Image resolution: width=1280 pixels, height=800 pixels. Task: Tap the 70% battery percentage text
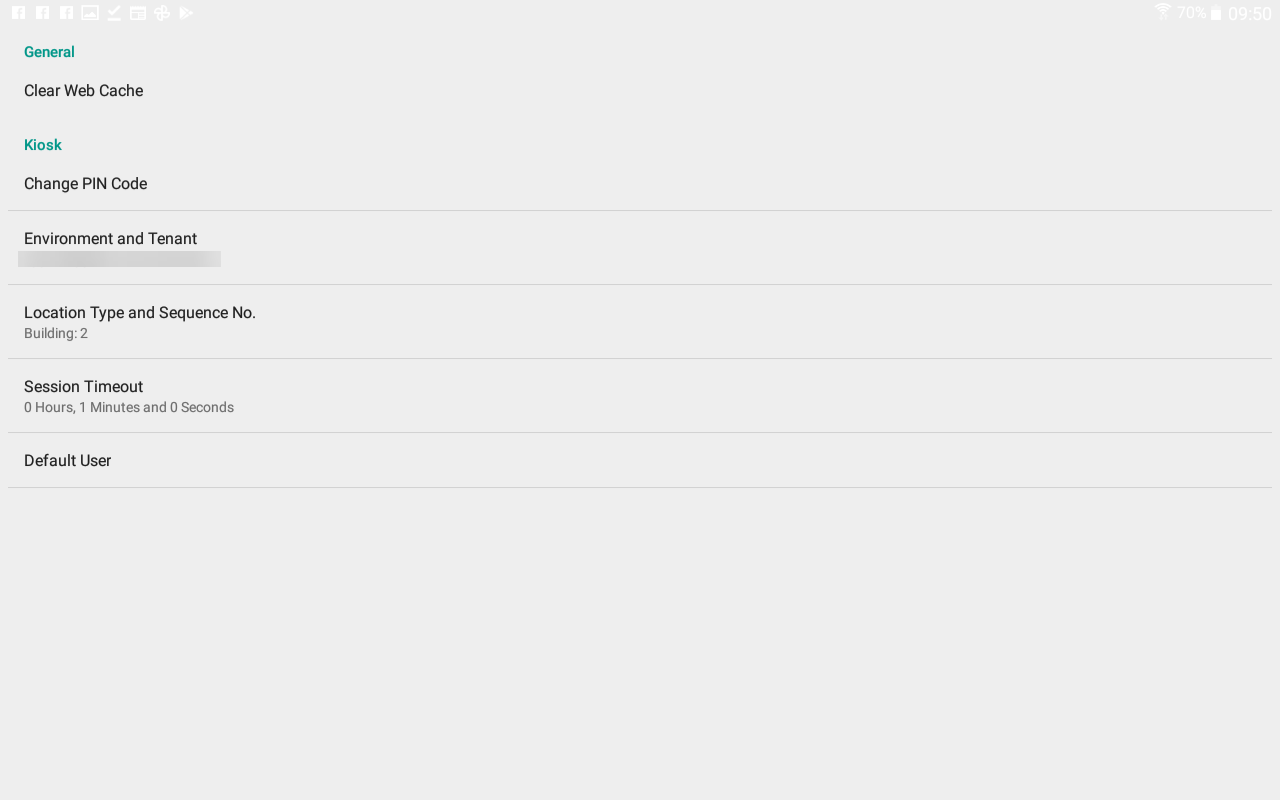(x=1191, y=13)
